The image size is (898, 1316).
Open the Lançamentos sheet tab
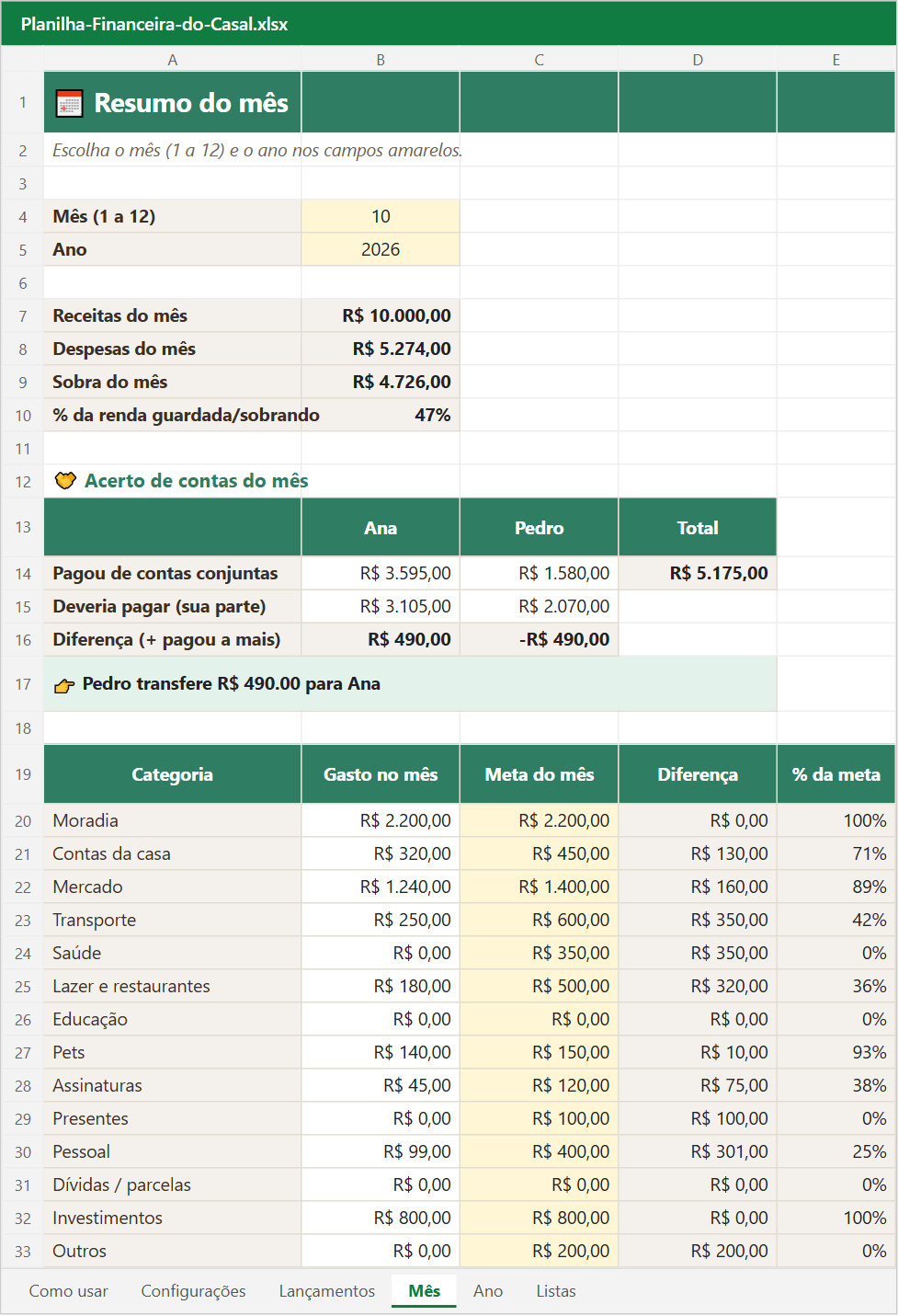click(327, 1291)
